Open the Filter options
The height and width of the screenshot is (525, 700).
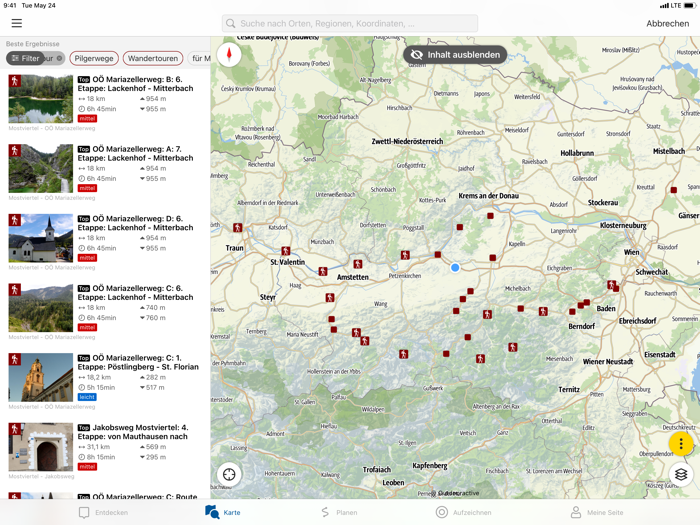click(26, 58)
